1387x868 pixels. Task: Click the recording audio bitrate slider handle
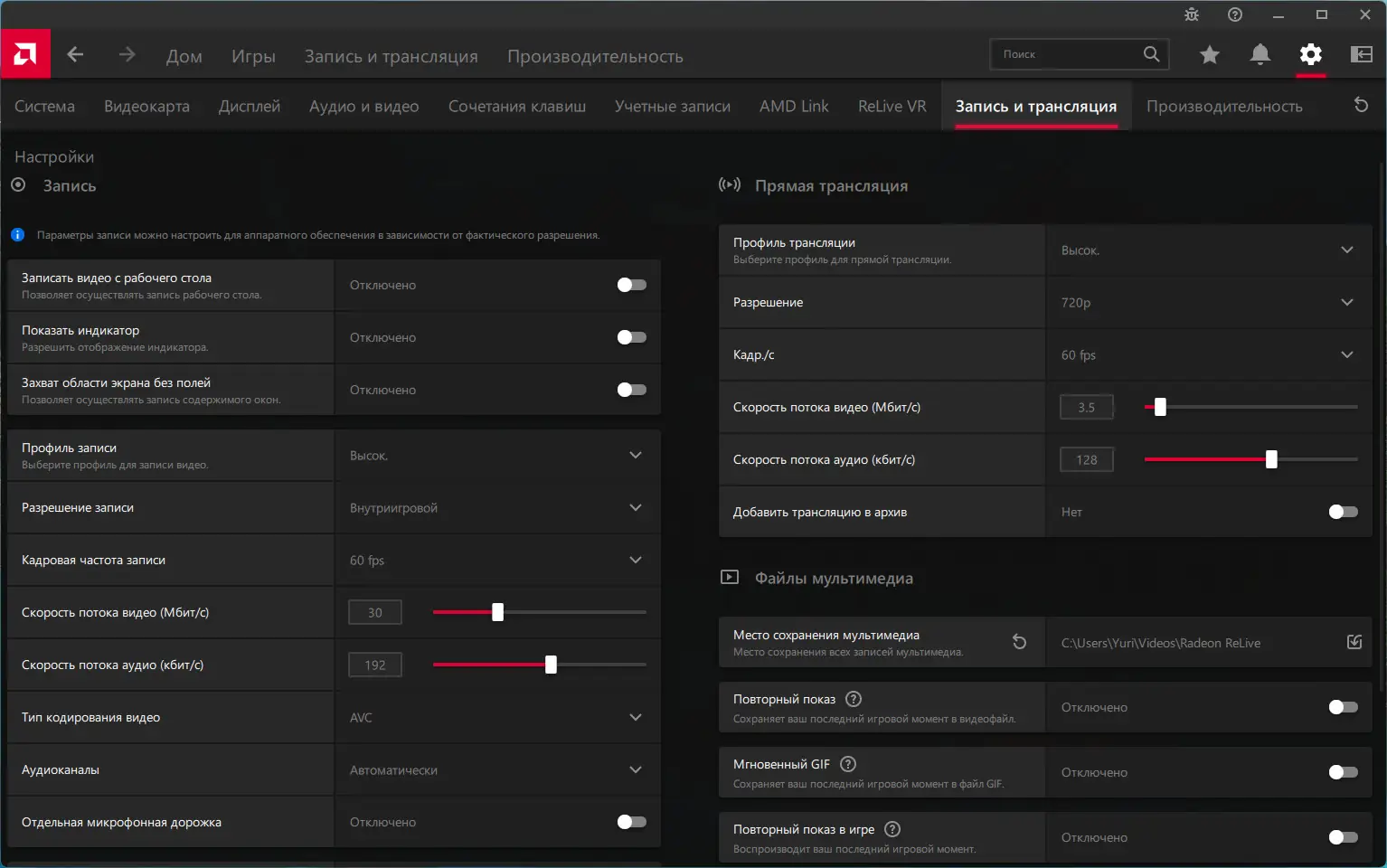pyautogui.click(x=551, y=665)
